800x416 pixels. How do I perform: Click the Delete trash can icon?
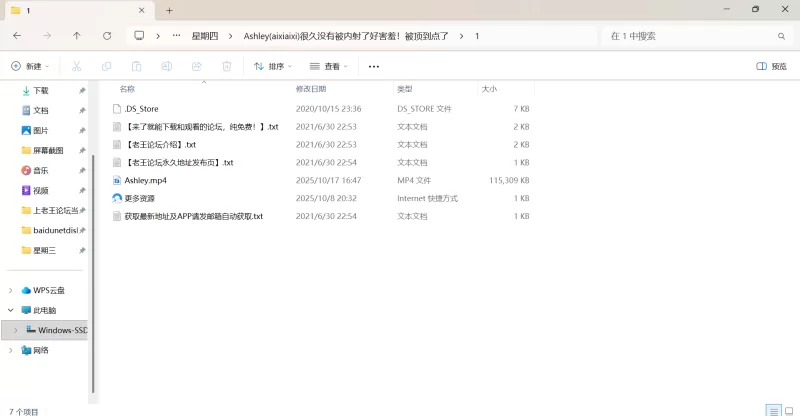tap(226, 66)
